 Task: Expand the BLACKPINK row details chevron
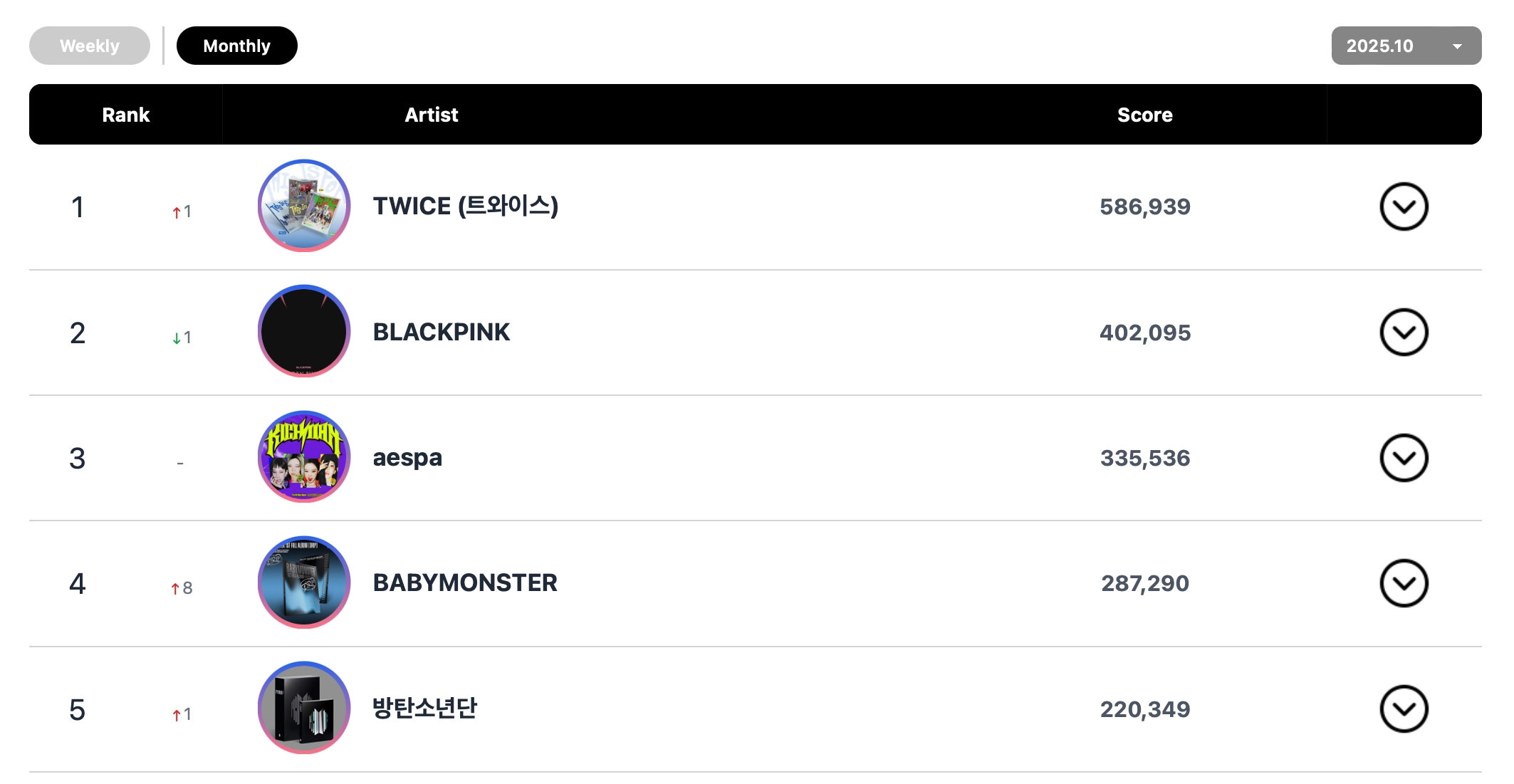(1404, 333)
